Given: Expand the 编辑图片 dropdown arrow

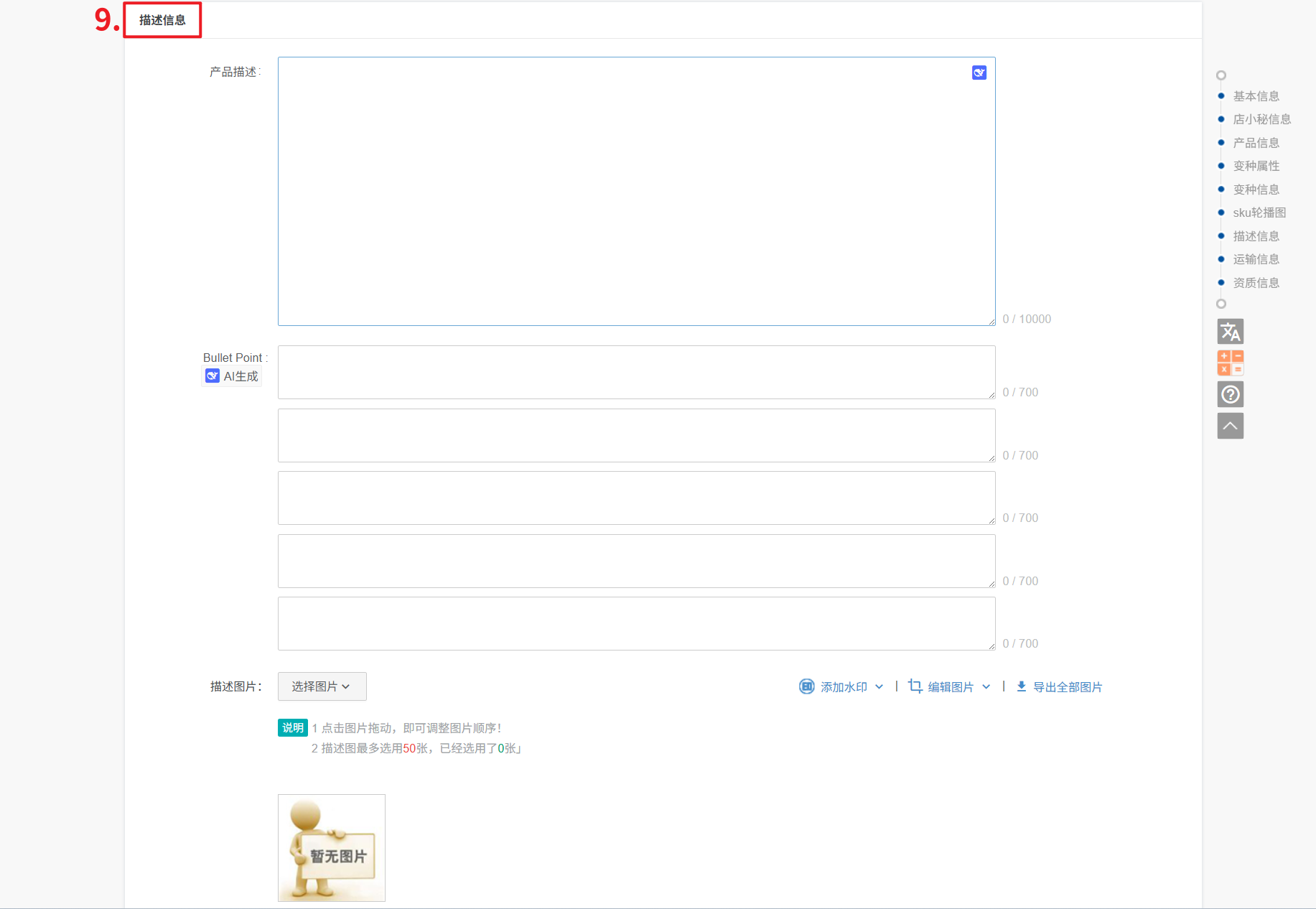Looking at the screenshot, I should tap(986, 687).
